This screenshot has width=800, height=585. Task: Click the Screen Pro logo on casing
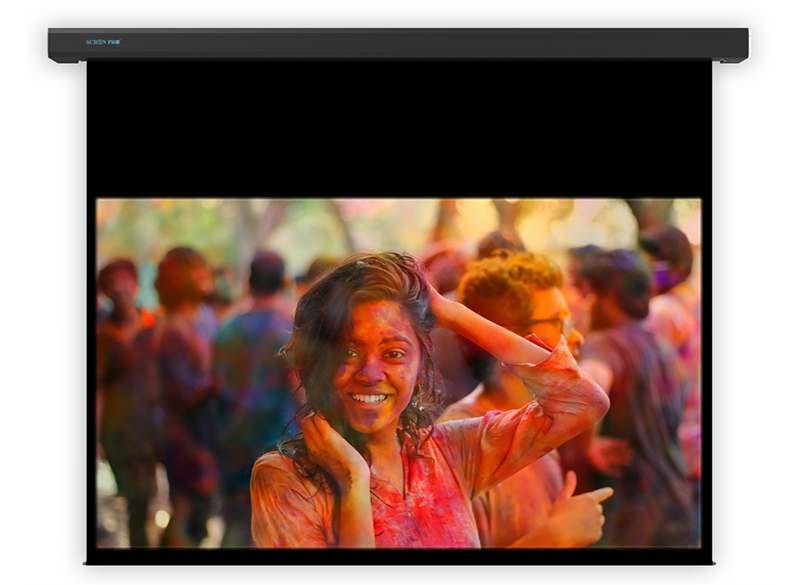tap(102, 42)
